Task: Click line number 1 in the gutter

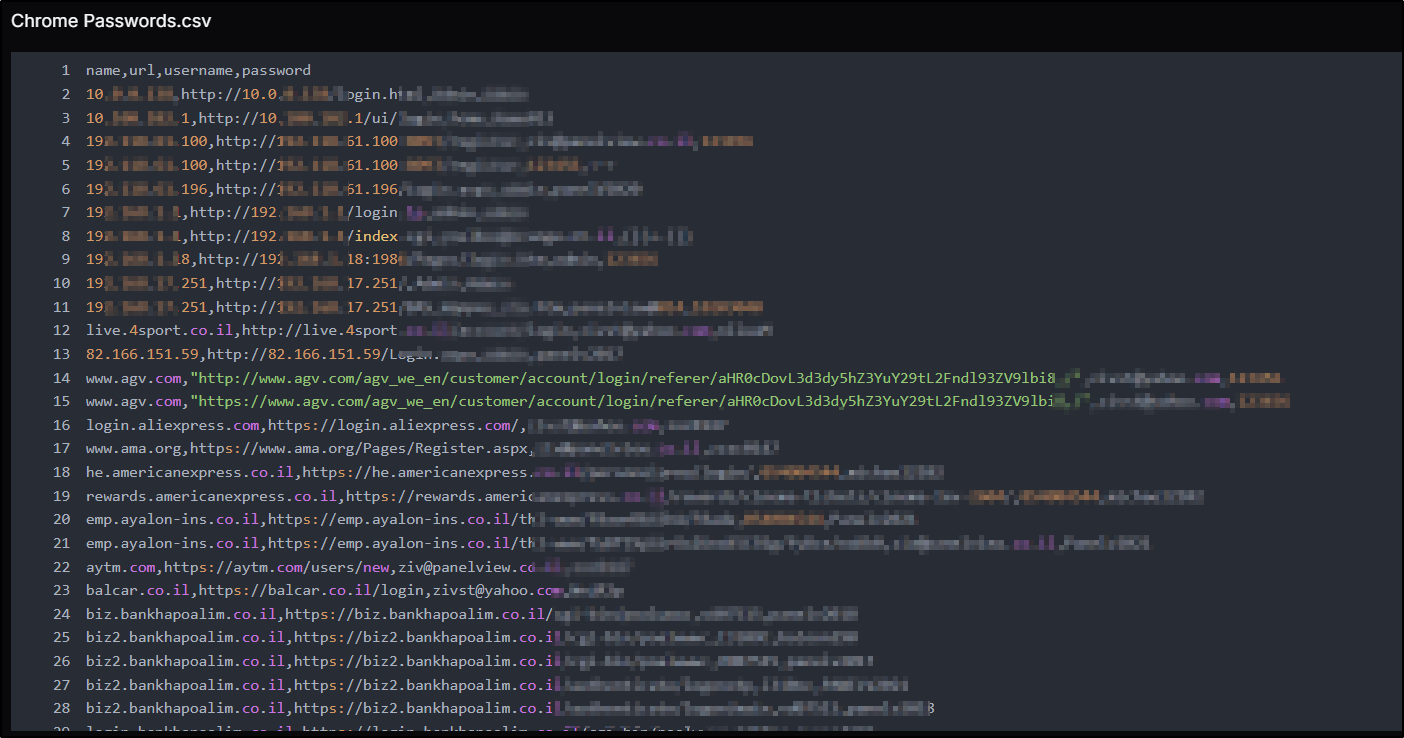Action: (x=65, y=70)
